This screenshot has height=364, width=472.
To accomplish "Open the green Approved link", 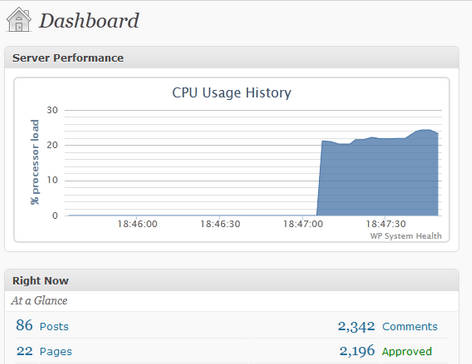I will tap(407, 351).
